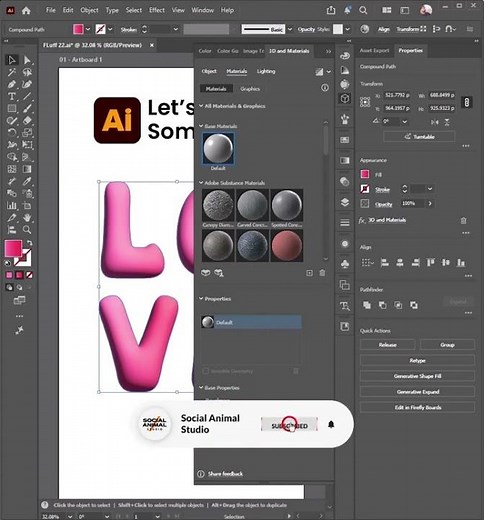Click Horizontal Align Left icon
The image size is (484, 520).
pos(384,263)
